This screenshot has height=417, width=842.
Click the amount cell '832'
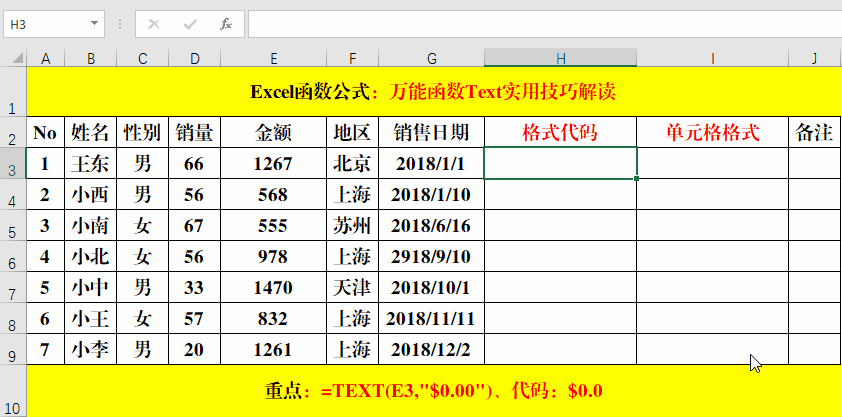(273, 319)
